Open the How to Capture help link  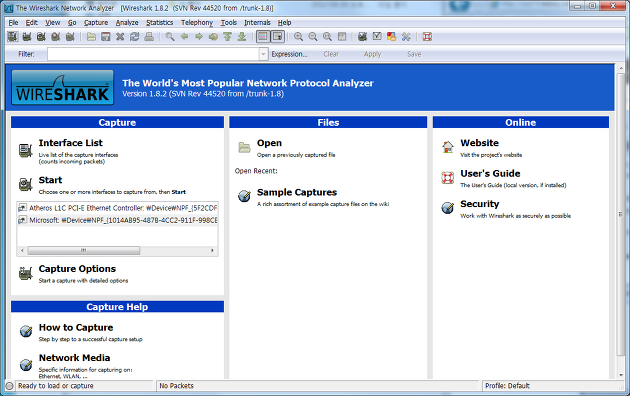(76, 328)
